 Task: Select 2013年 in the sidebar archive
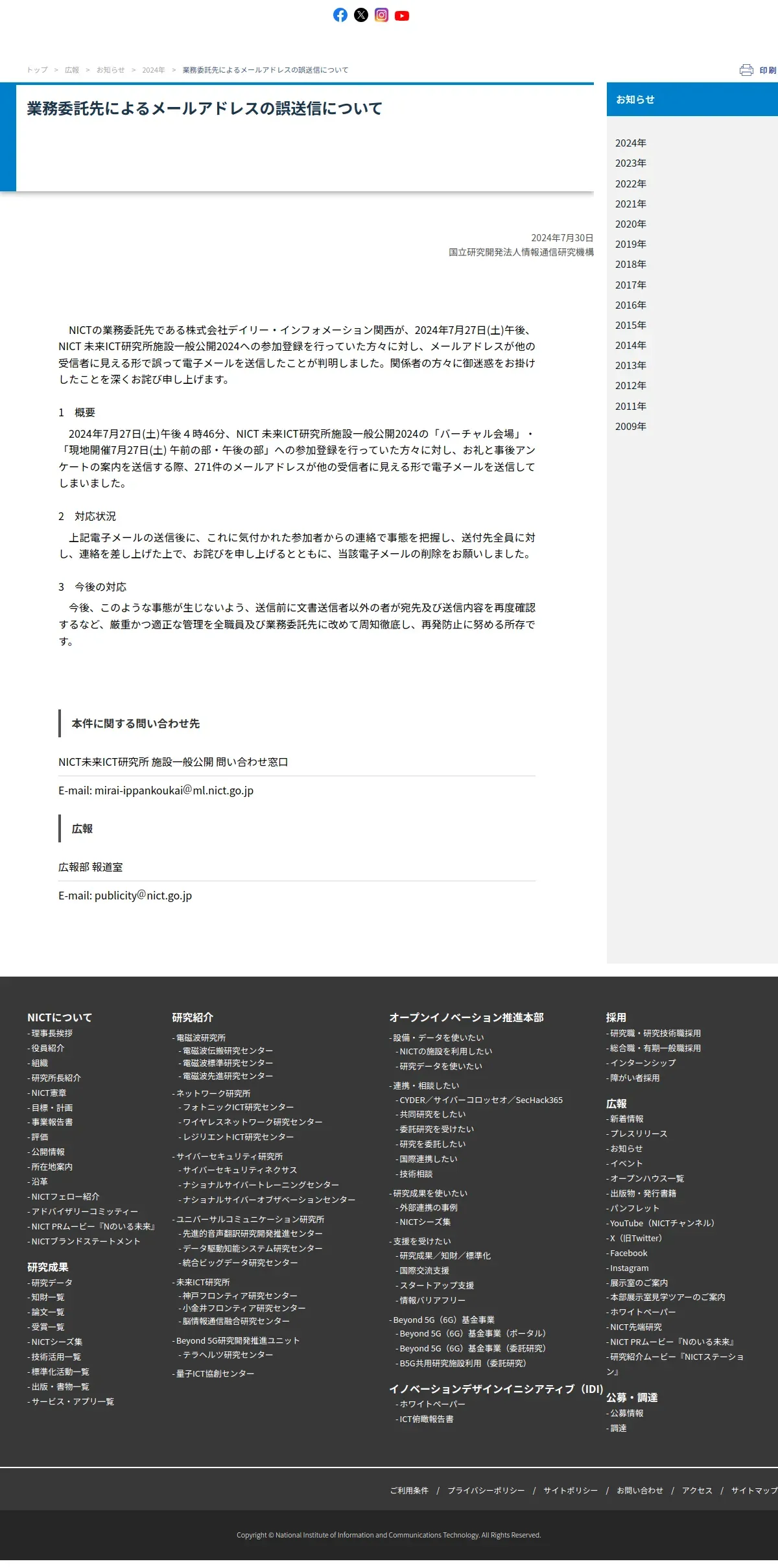[x=631, y=366]
